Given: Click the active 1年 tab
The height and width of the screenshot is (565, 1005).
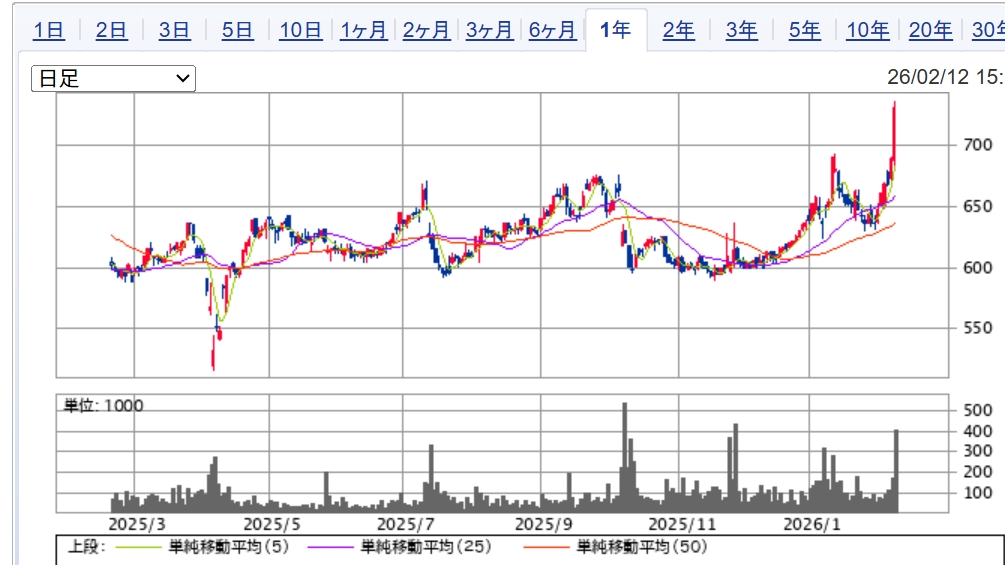Looking at the screenshot, I should [x=615, y=31].
